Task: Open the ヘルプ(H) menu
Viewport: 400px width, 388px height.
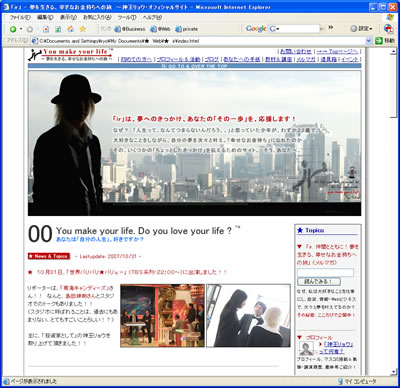Action: pos(152,17)
